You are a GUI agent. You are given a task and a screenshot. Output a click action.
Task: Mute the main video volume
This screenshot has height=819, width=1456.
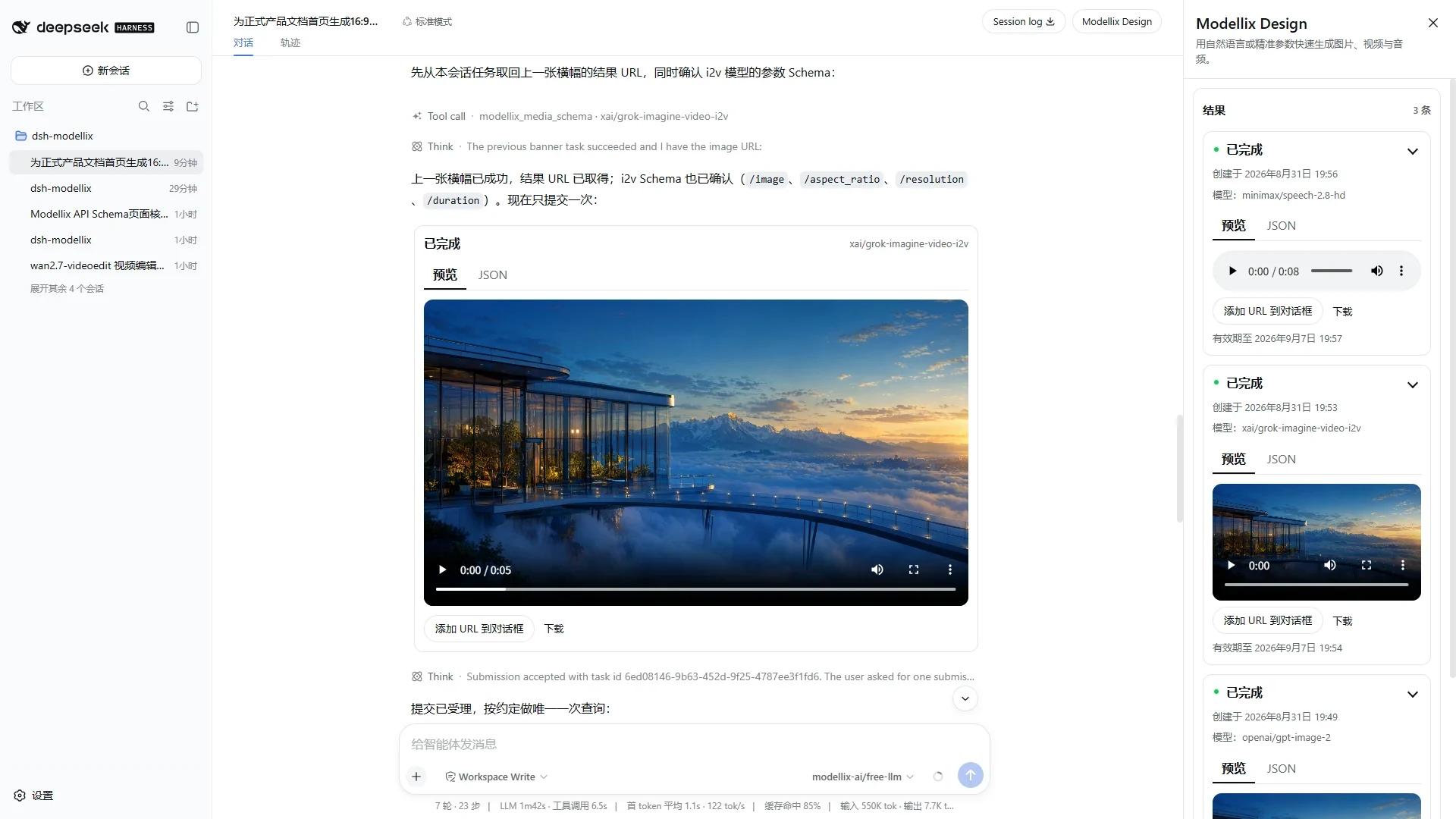pyautogui.click(x=877, y=570)
